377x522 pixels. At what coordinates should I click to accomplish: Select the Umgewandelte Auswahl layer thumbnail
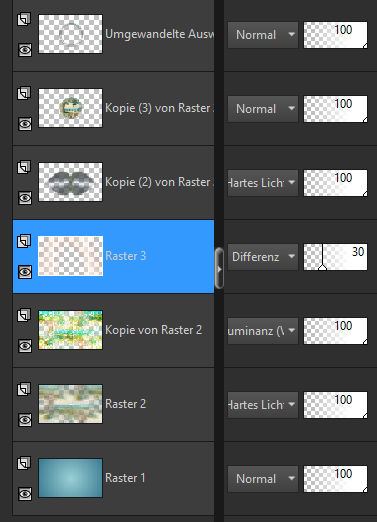pyautogui.click(x=70, y=34)
